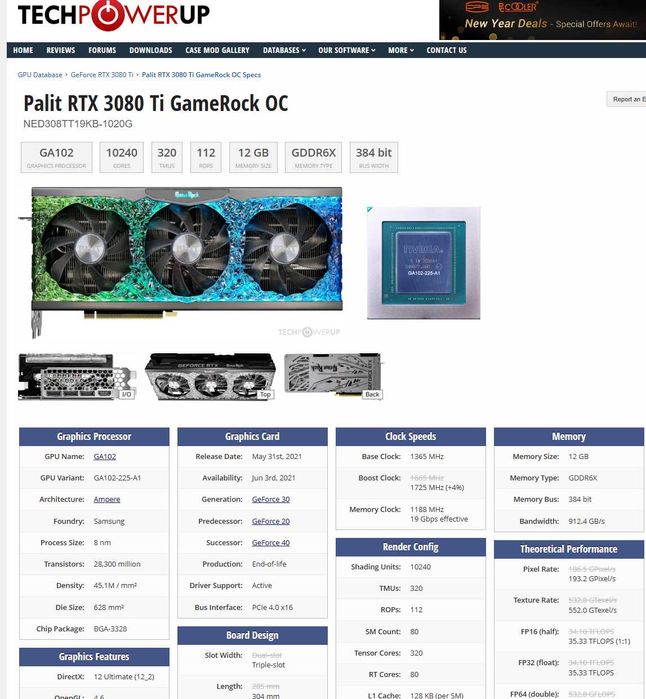Click Palit RTX 3080 Ti GameRock OC Specs breadcrumb
Image resolution: width=646 pixels, height=699 pixels.
(x=201, y=75)
